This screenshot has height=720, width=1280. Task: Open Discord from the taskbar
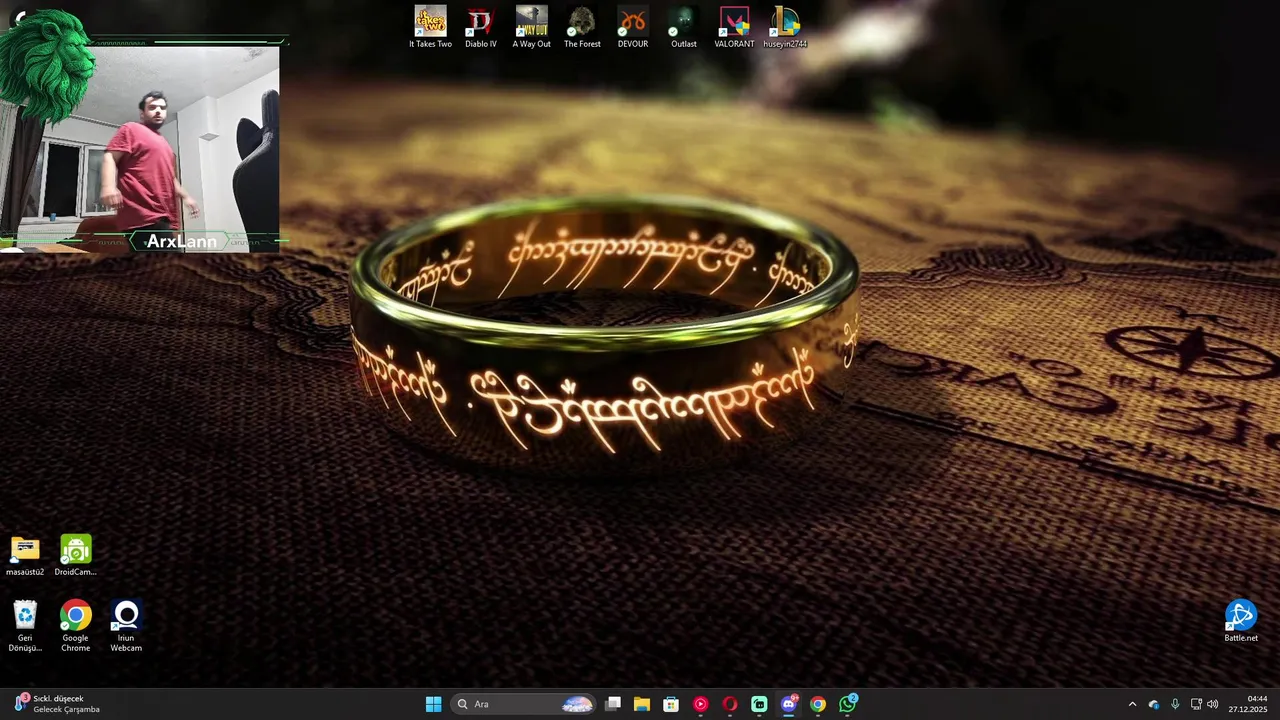pyautogui.click(x=789, y=704)
